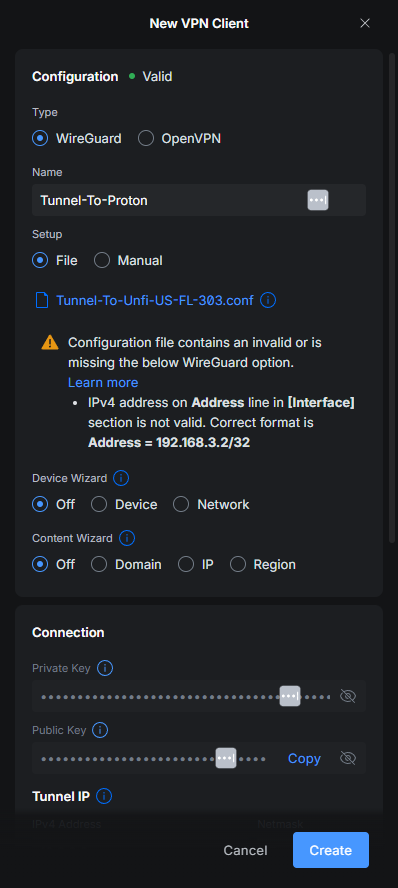
Task: Select the OpenVPN type radio button
Action: [146, 138]
